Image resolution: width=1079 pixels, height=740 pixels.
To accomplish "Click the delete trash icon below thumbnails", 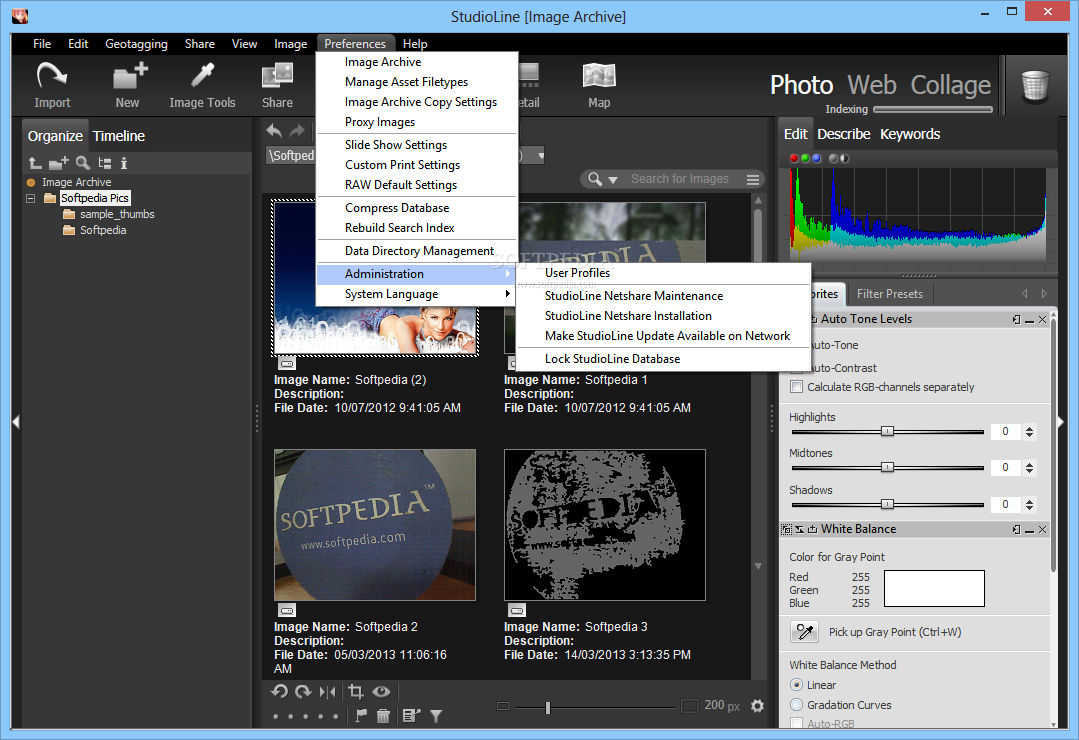I will pos(383,716).
